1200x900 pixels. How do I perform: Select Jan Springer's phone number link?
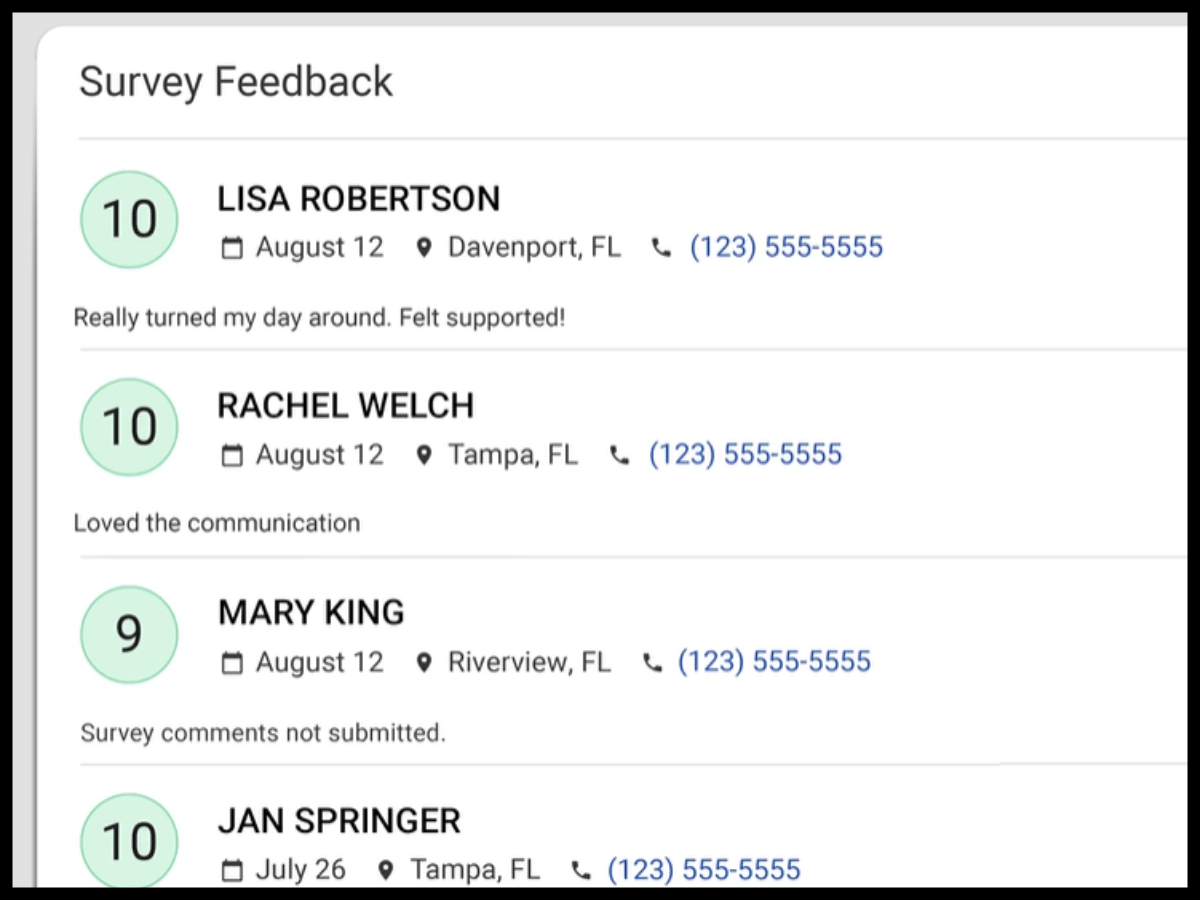pos(703,868)
